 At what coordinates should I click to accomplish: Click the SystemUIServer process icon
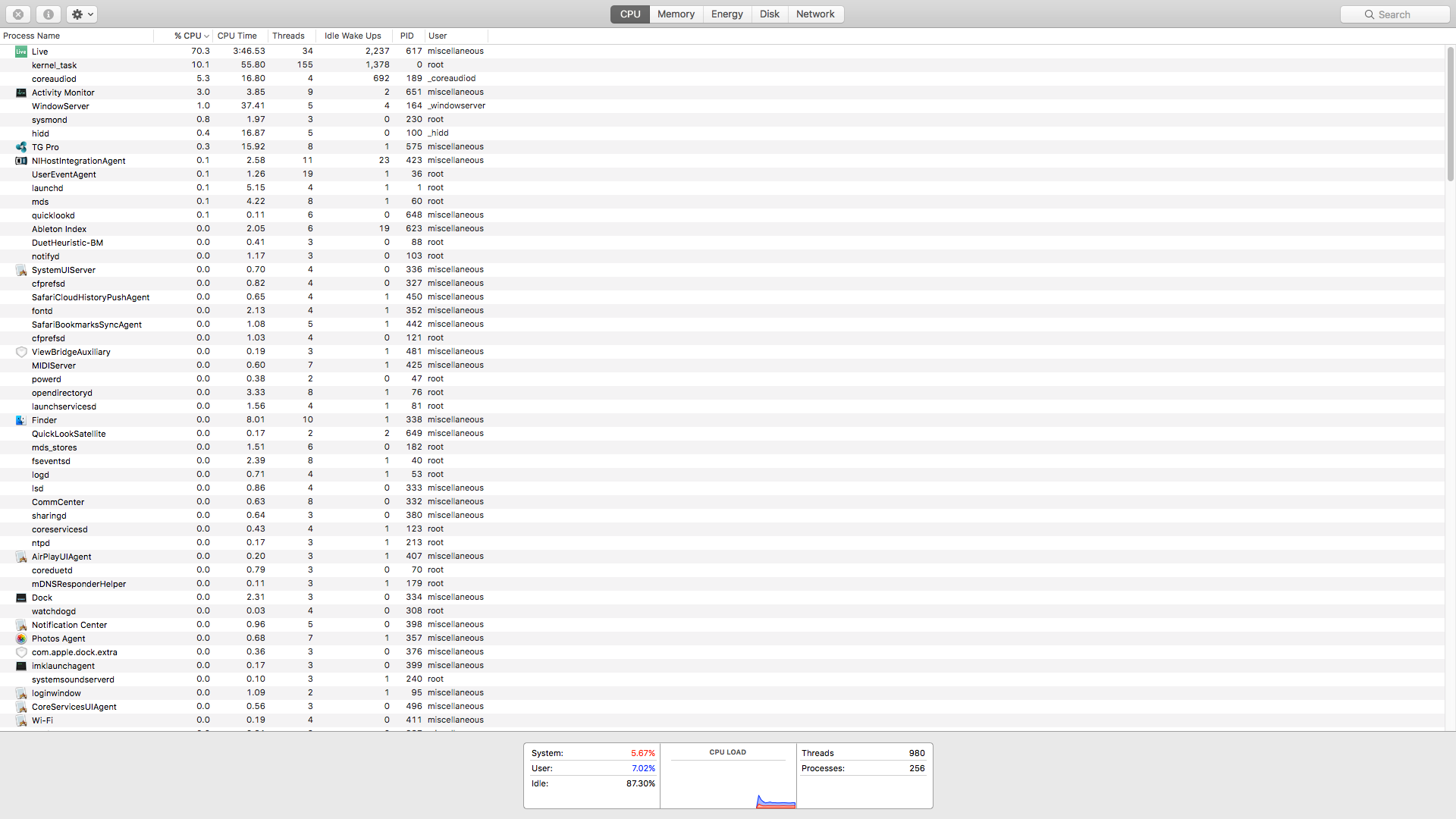pyautogui.click(x=21, y=270)
